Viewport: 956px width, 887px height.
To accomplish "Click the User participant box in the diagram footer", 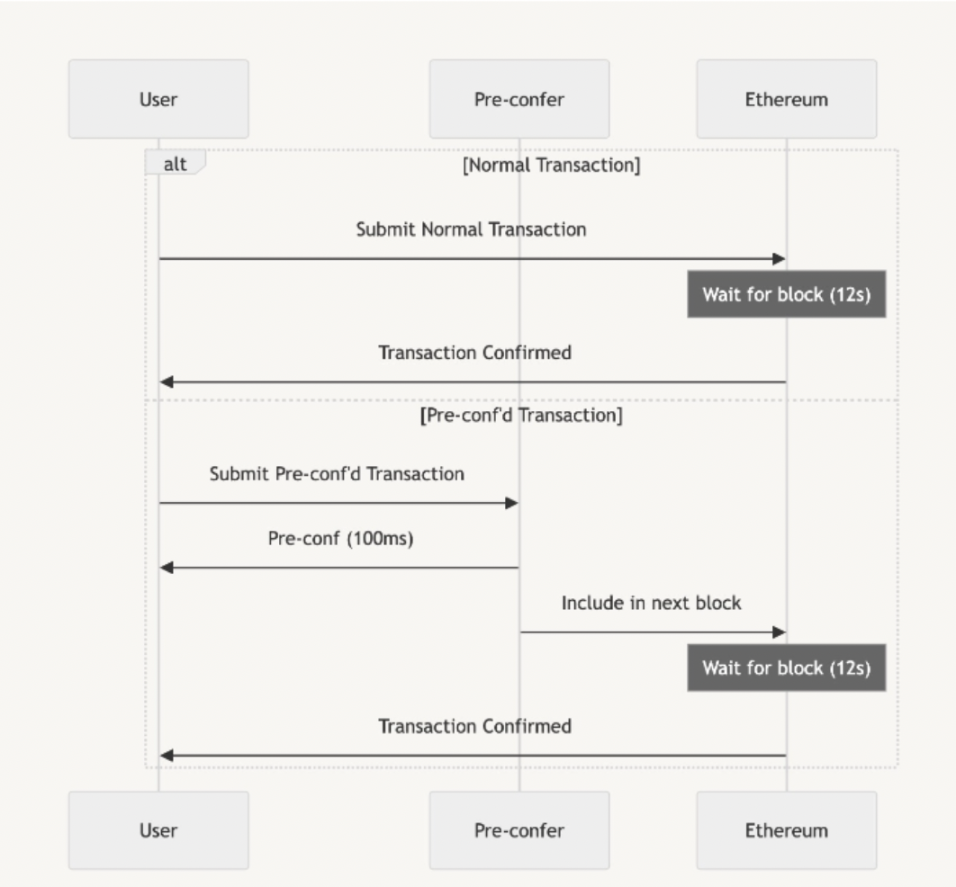I will pos(158,830).
